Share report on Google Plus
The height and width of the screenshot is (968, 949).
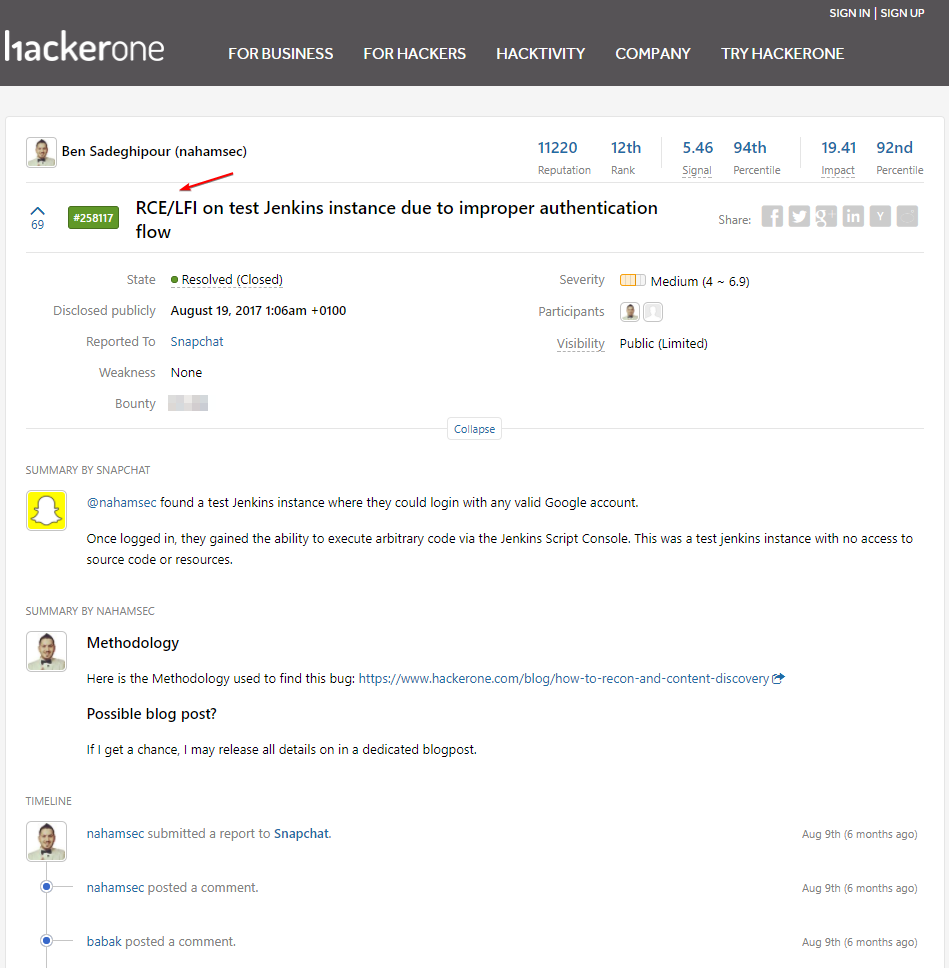pos(826,216)
